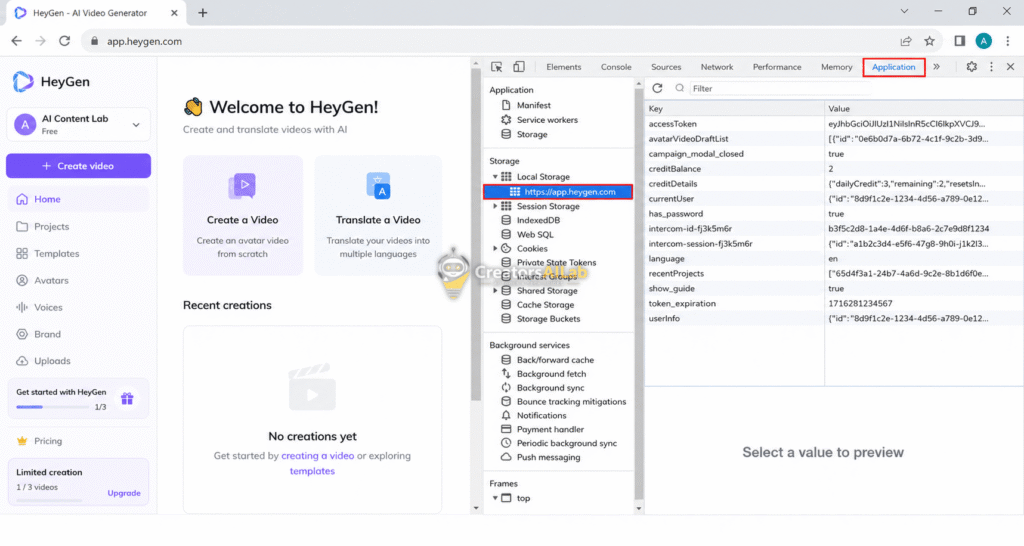Switch to the Network tab
The height and width of the screenshot is (546, 1024).
coord(716,67)
